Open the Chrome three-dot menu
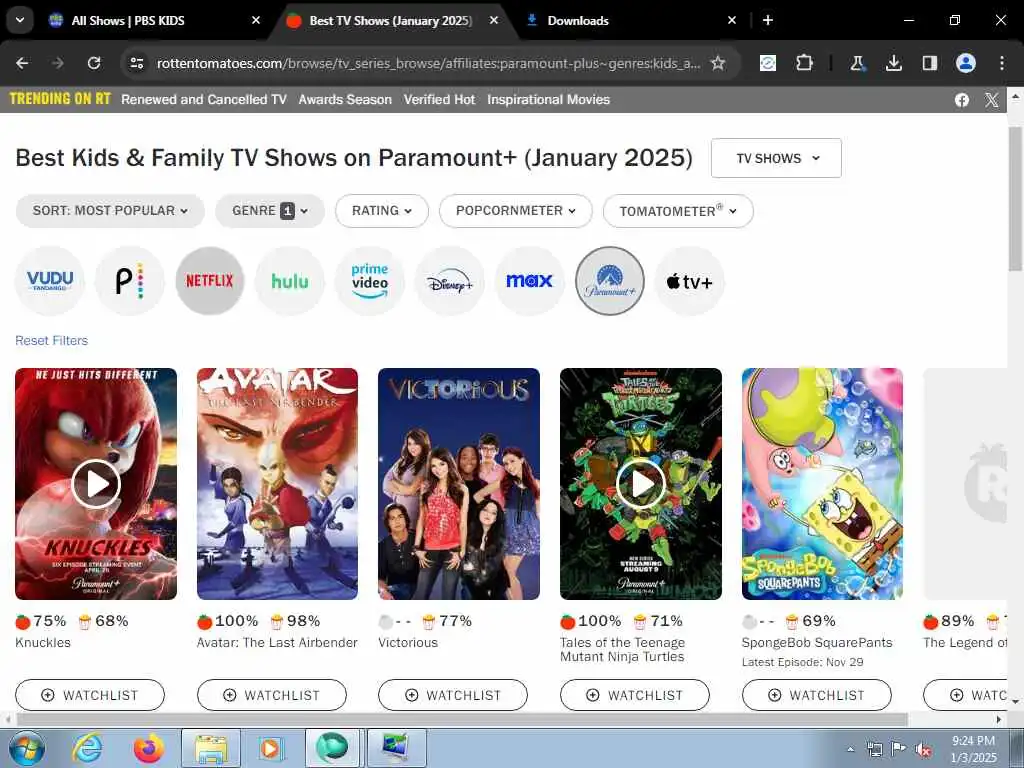 click(1002, 63)
